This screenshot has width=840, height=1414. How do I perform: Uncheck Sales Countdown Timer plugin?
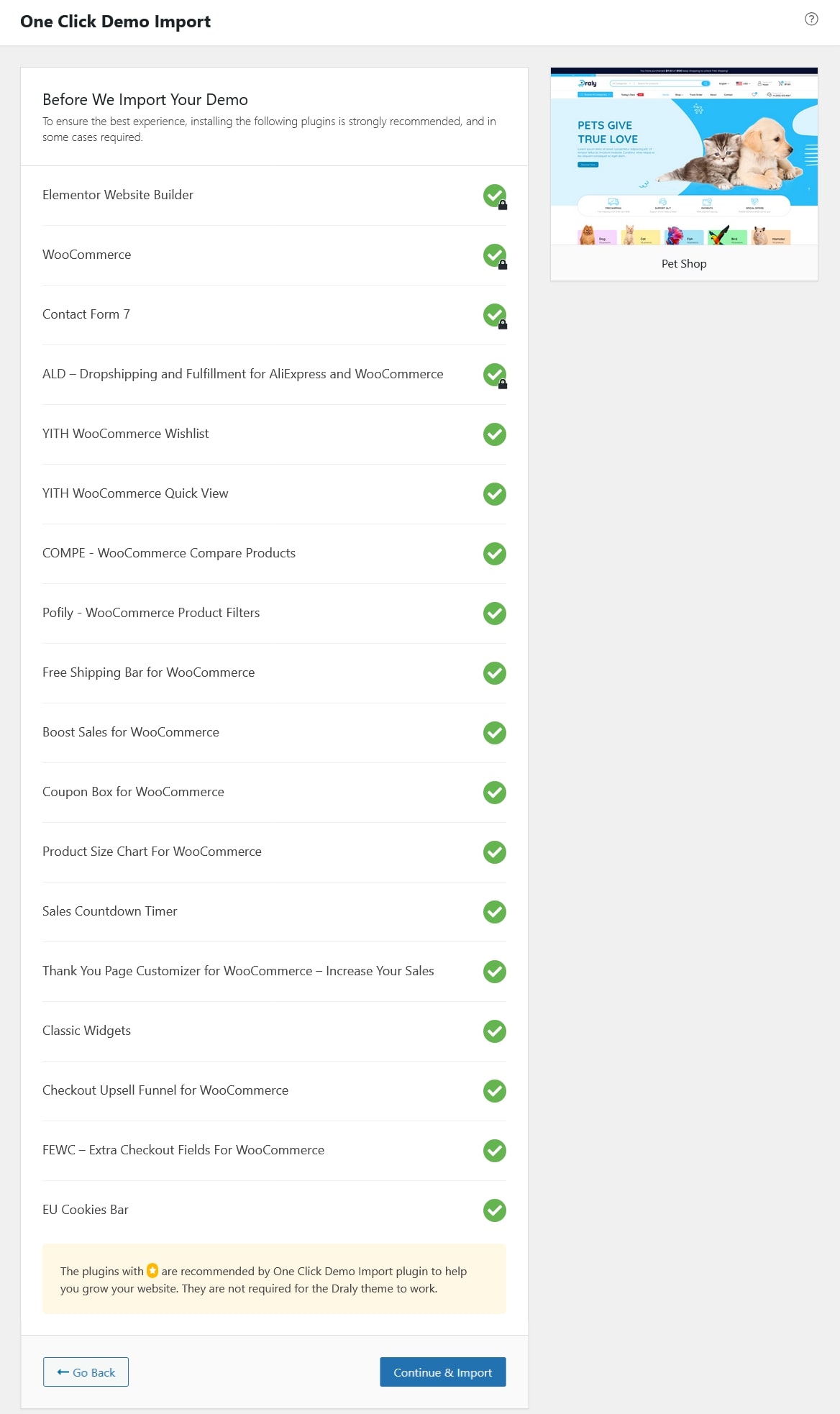[495, 912]
